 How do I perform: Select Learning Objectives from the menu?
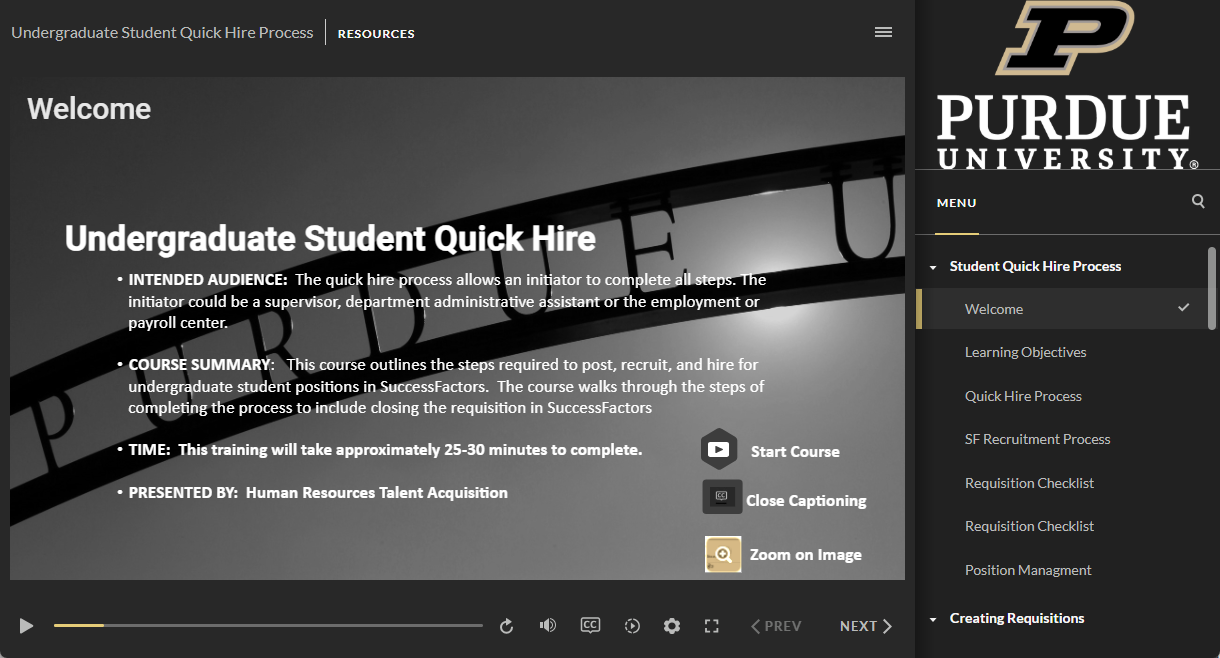tap(1025, 352)
